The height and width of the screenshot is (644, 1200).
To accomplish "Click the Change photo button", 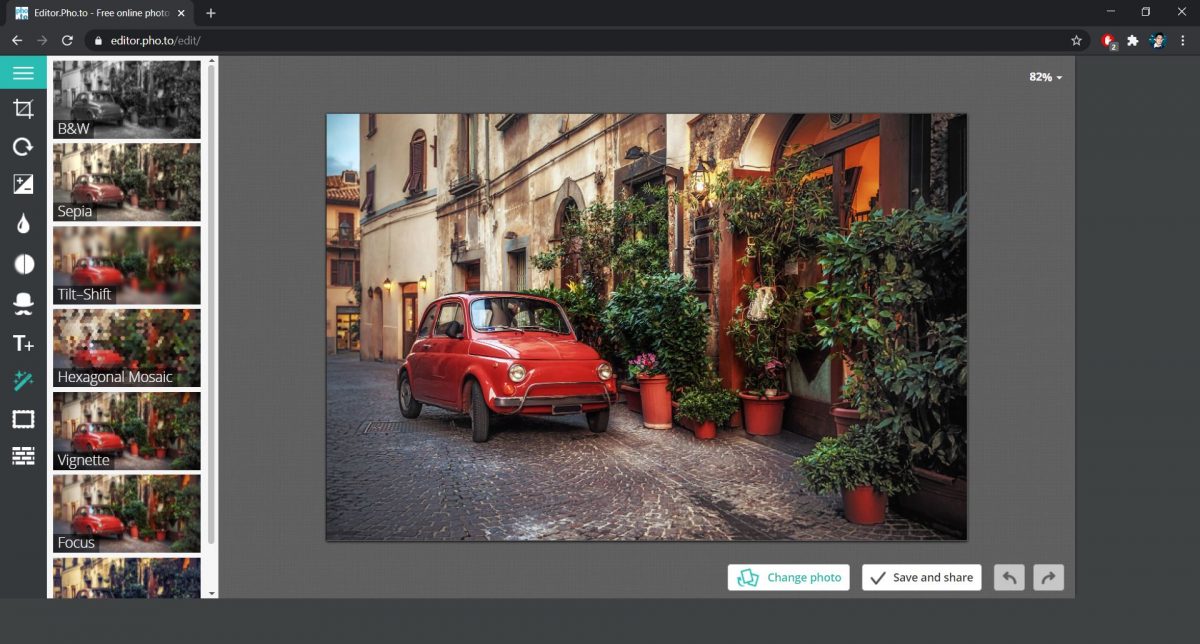I will (788, 577).
